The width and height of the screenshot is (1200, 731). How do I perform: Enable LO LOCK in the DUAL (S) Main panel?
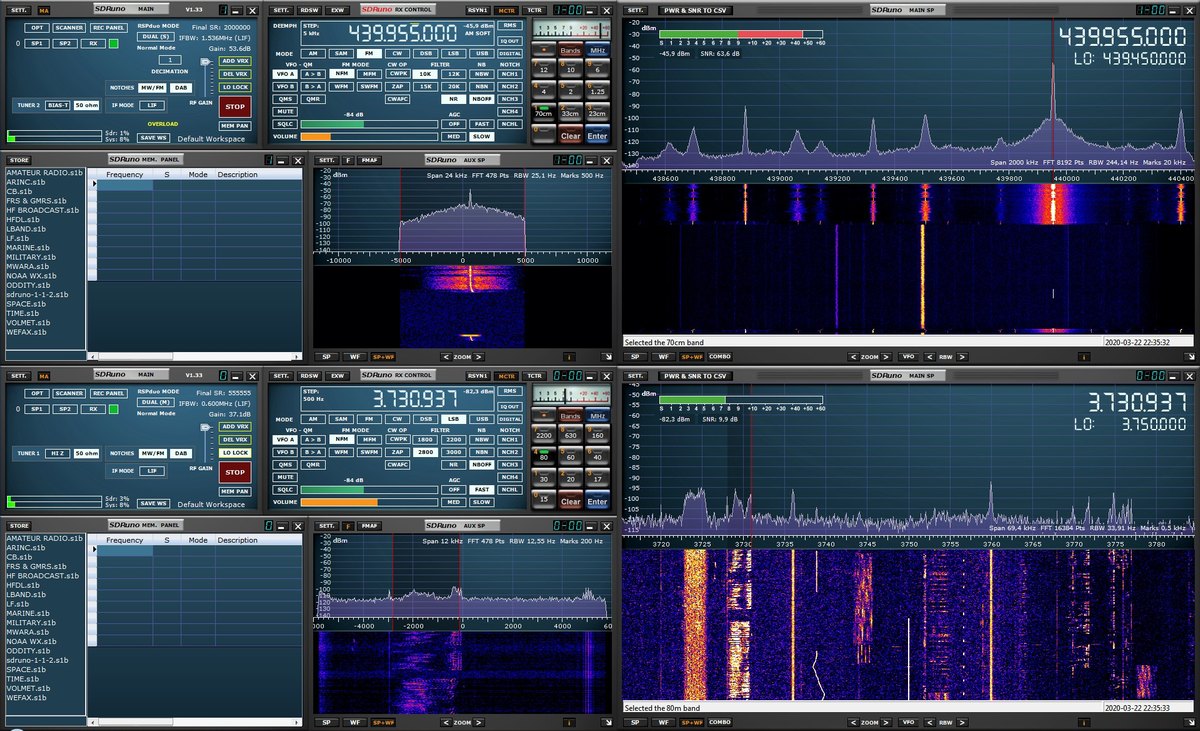coord(236,88)
